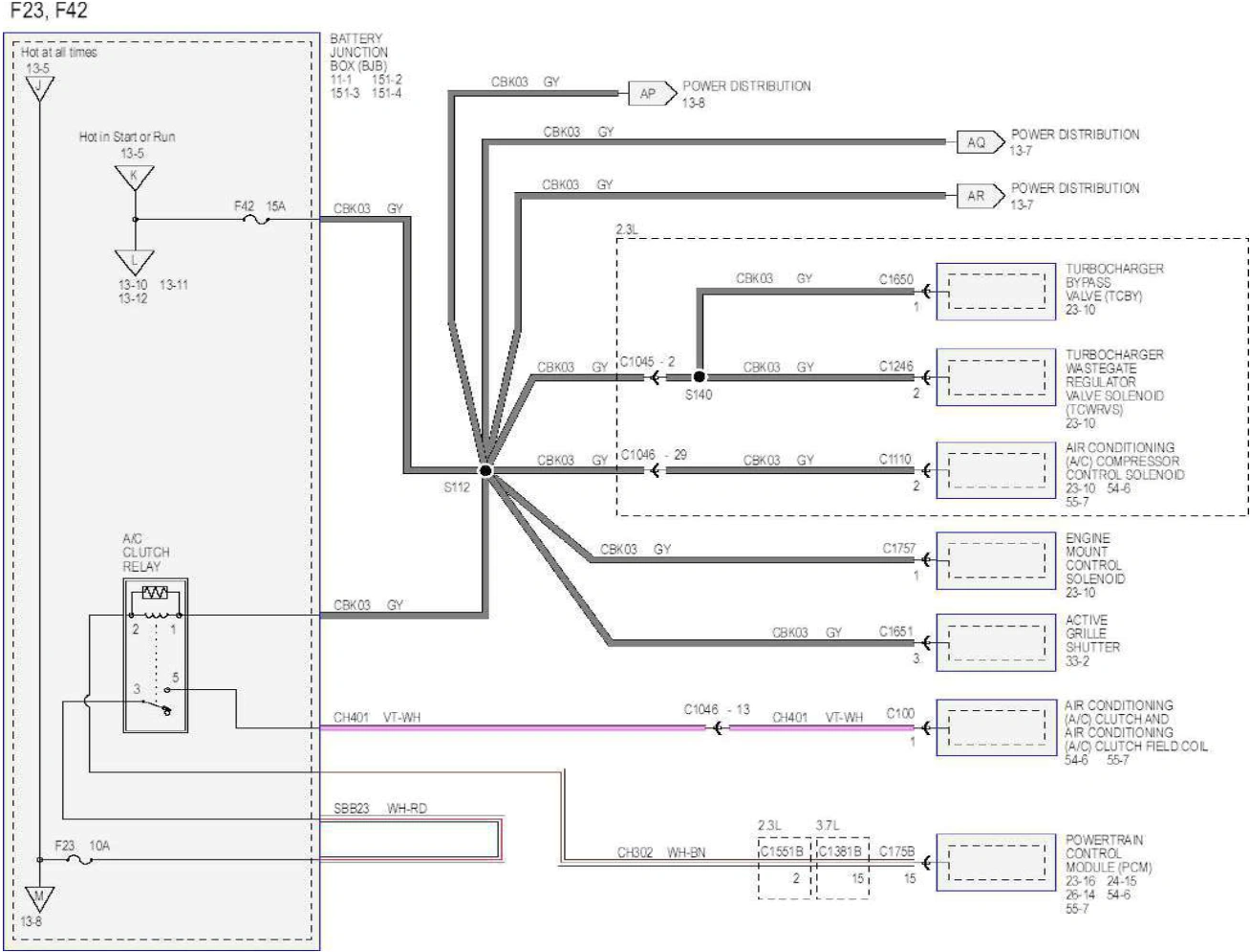
Task: Click the "C1651" connector label
Action: click(896, 632)
